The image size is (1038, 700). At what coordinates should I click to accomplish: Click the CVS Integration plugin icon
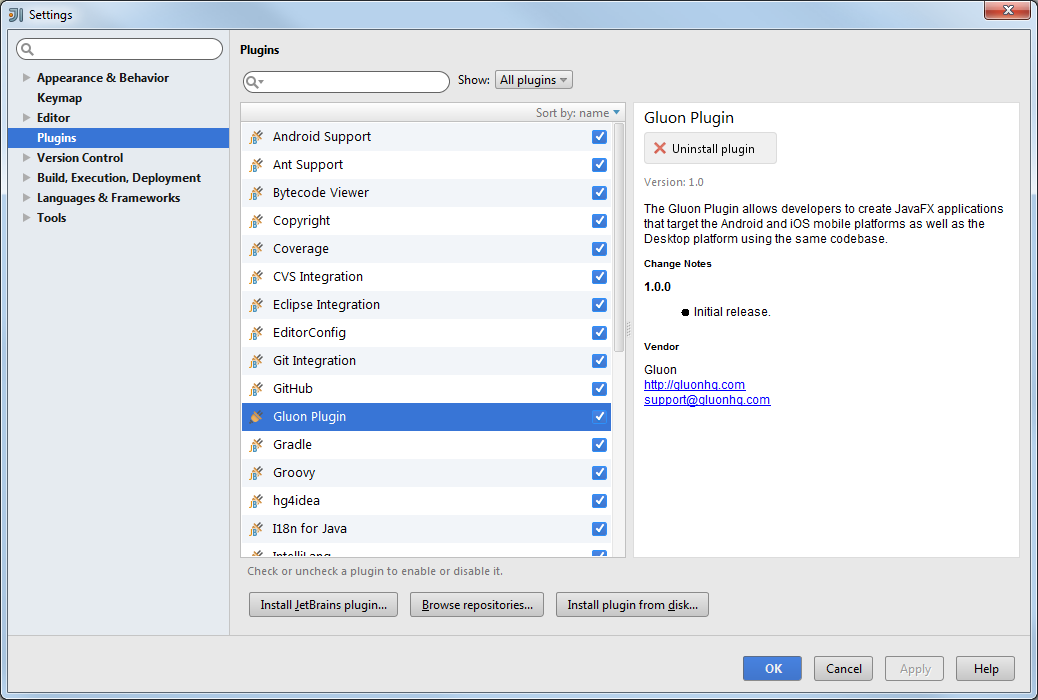256,277
